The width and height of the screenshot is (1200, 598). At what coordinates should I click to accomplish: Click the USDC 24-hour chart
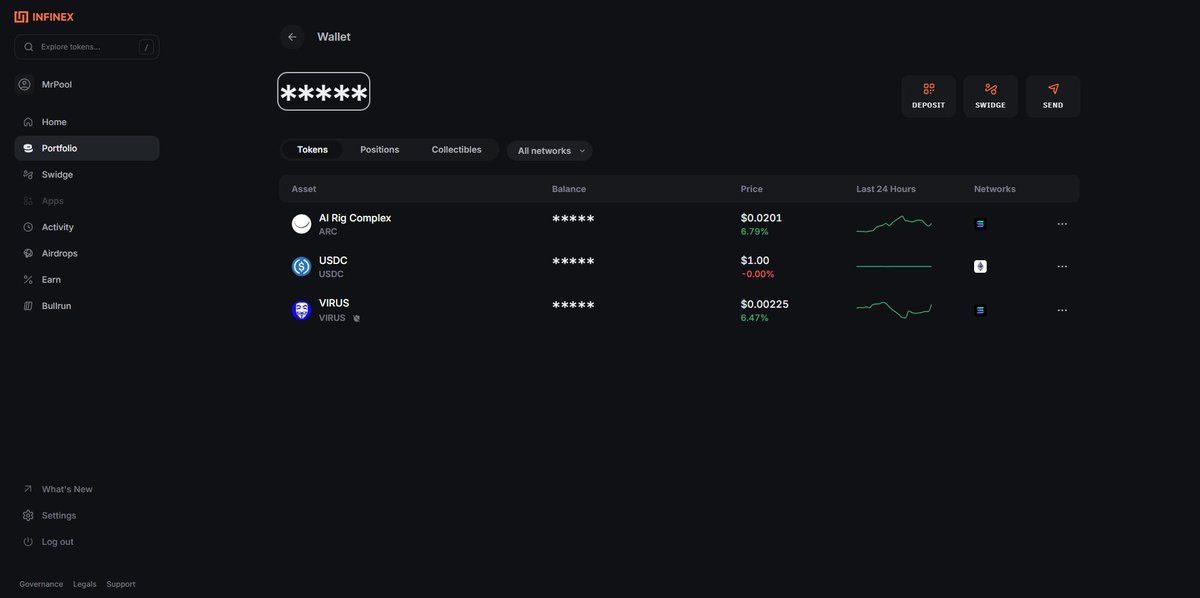(894, 267)
